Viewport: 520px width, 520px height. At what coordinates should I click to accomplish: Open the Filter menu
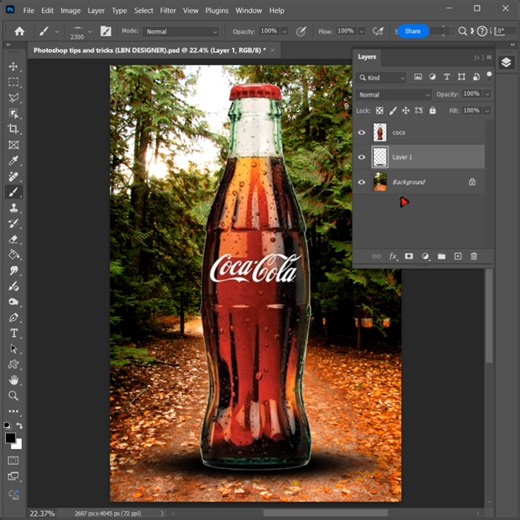pyautogui.click(x=168, y=11)
